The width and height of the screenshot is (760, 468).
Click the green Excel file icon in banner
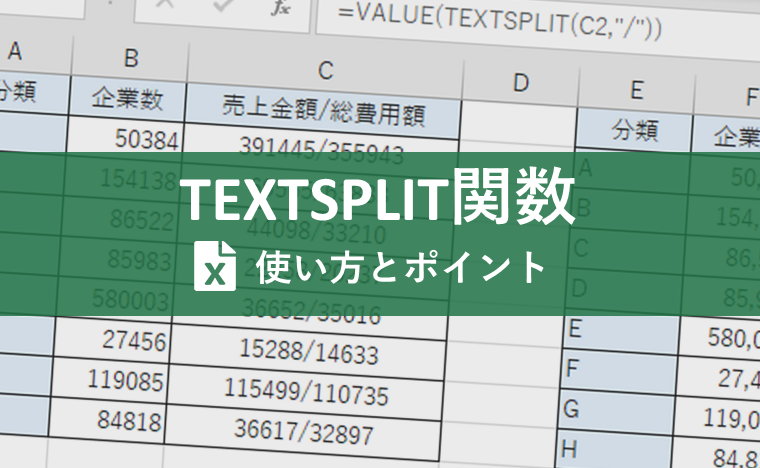click(x=214, y=266)
